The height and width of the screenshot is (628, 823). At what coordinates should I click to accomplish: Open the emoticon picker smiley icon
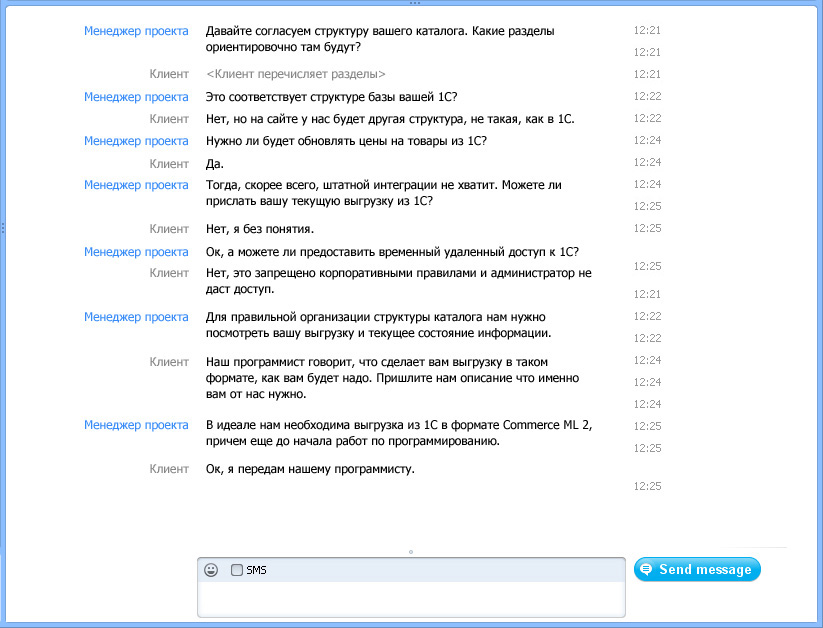click(211, 570)
